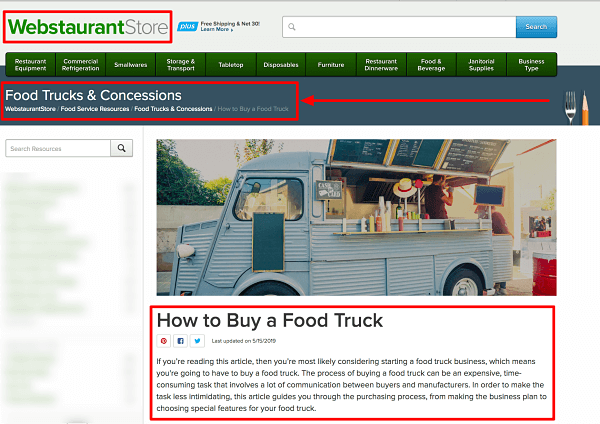The height and width of the screenshot is (424, 600).
Task: Open the Restaurant Equipment menu
Action: pyautogui.click(x=31, y=65)
